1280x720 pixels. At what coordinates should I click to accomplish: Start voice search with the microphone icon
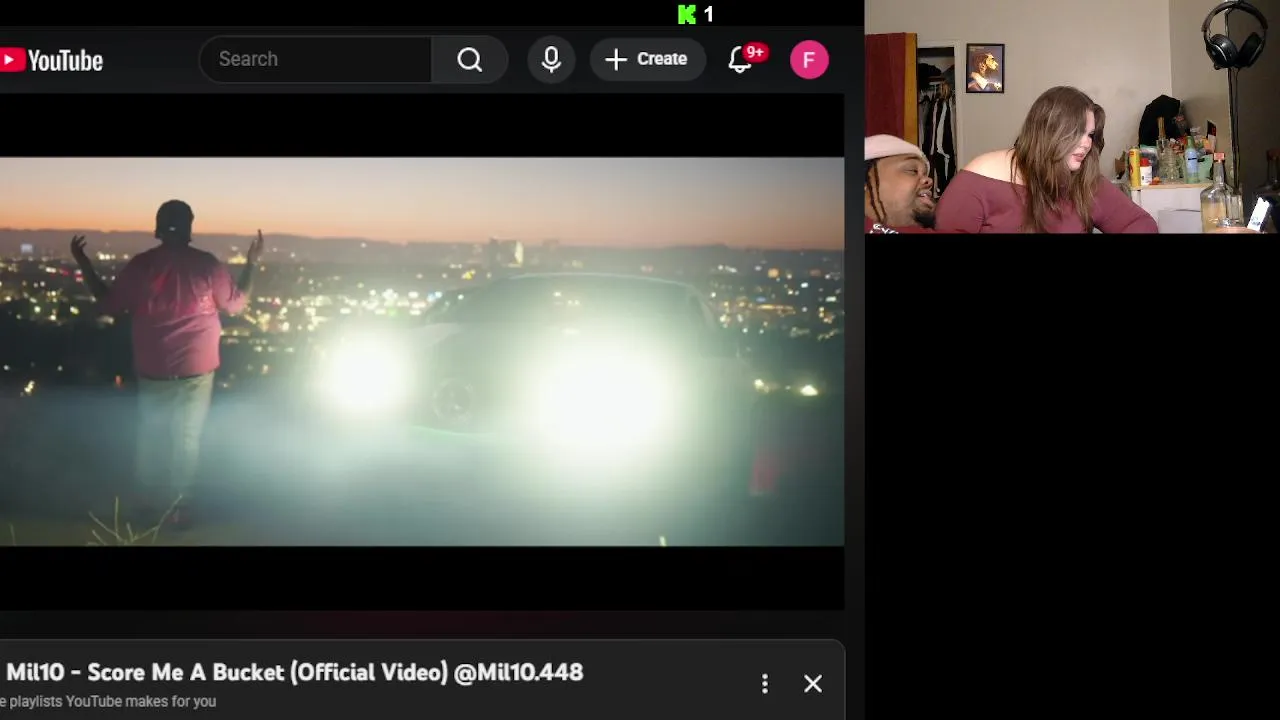click(x=551, y=59)
